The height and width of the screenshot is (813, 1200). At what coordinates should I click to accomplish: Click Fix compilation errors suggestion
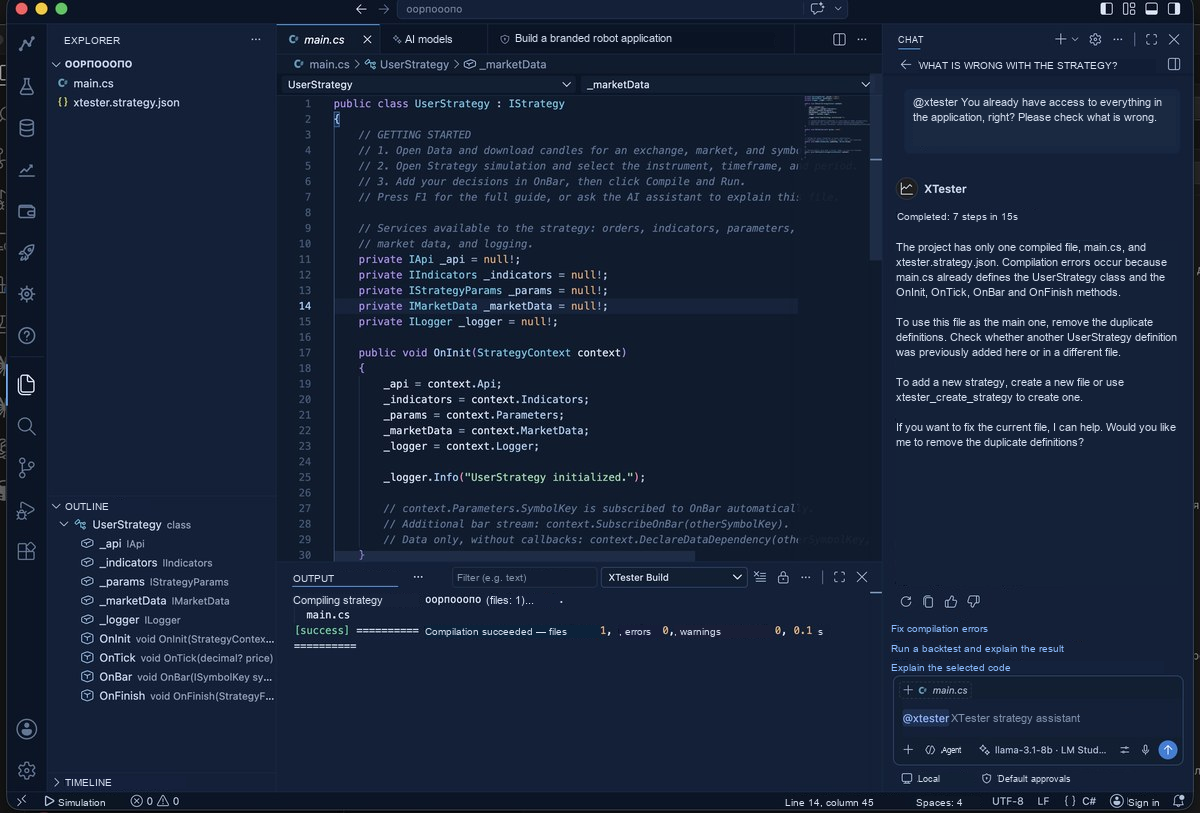point(939,629)
